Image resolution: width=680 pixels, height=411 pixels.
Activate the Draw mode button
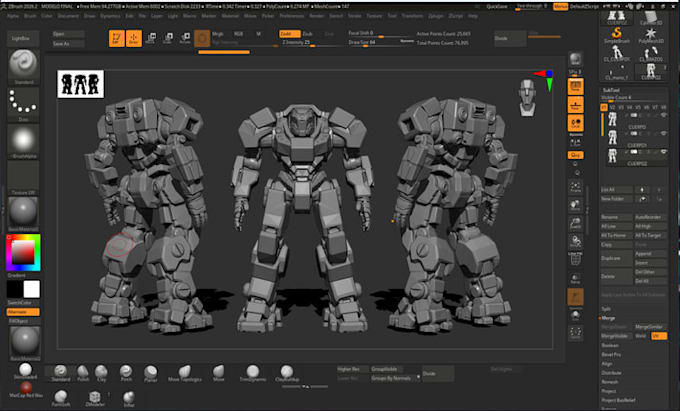click(134, 39)
